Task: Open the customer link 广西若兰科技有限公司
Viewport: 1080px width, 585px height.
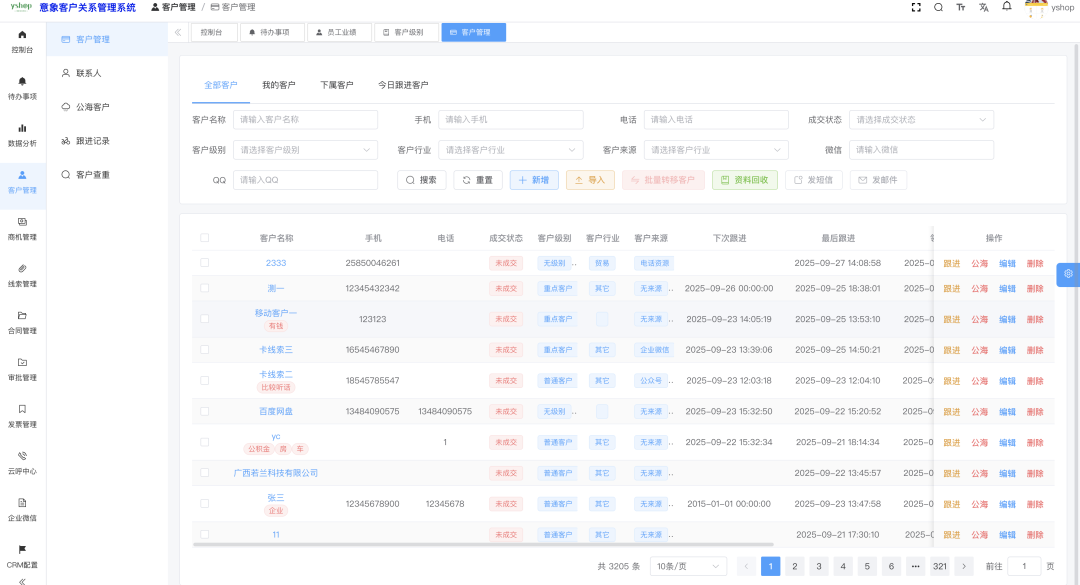Action: (275, 472)
